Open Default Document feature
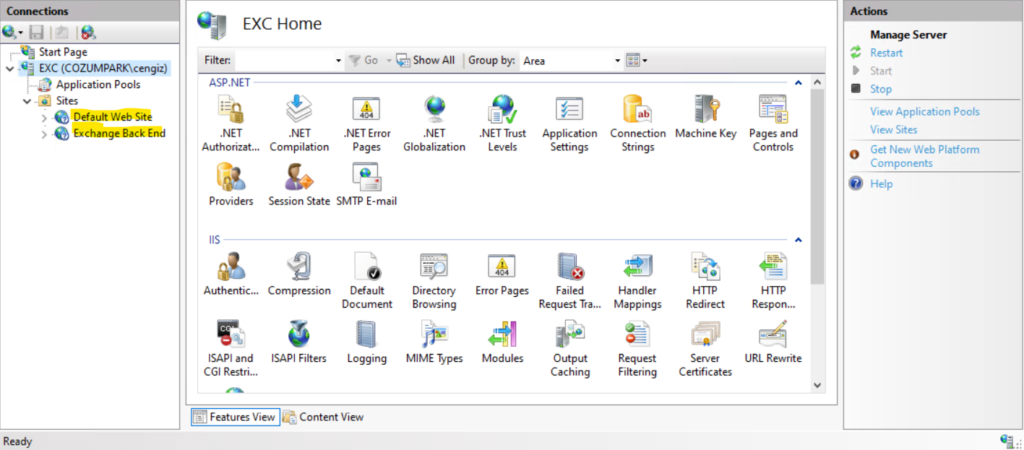The image size is (1024, 450). pos(366,281)
